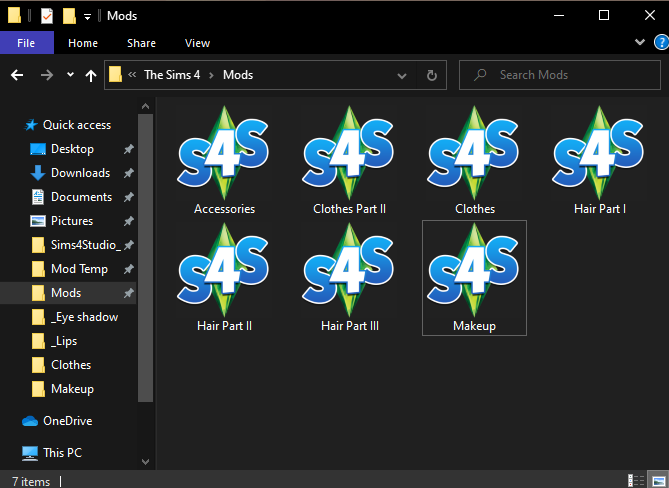Open the File menu
This screenshot has width=669, height=488.
[x=26, y=43]
